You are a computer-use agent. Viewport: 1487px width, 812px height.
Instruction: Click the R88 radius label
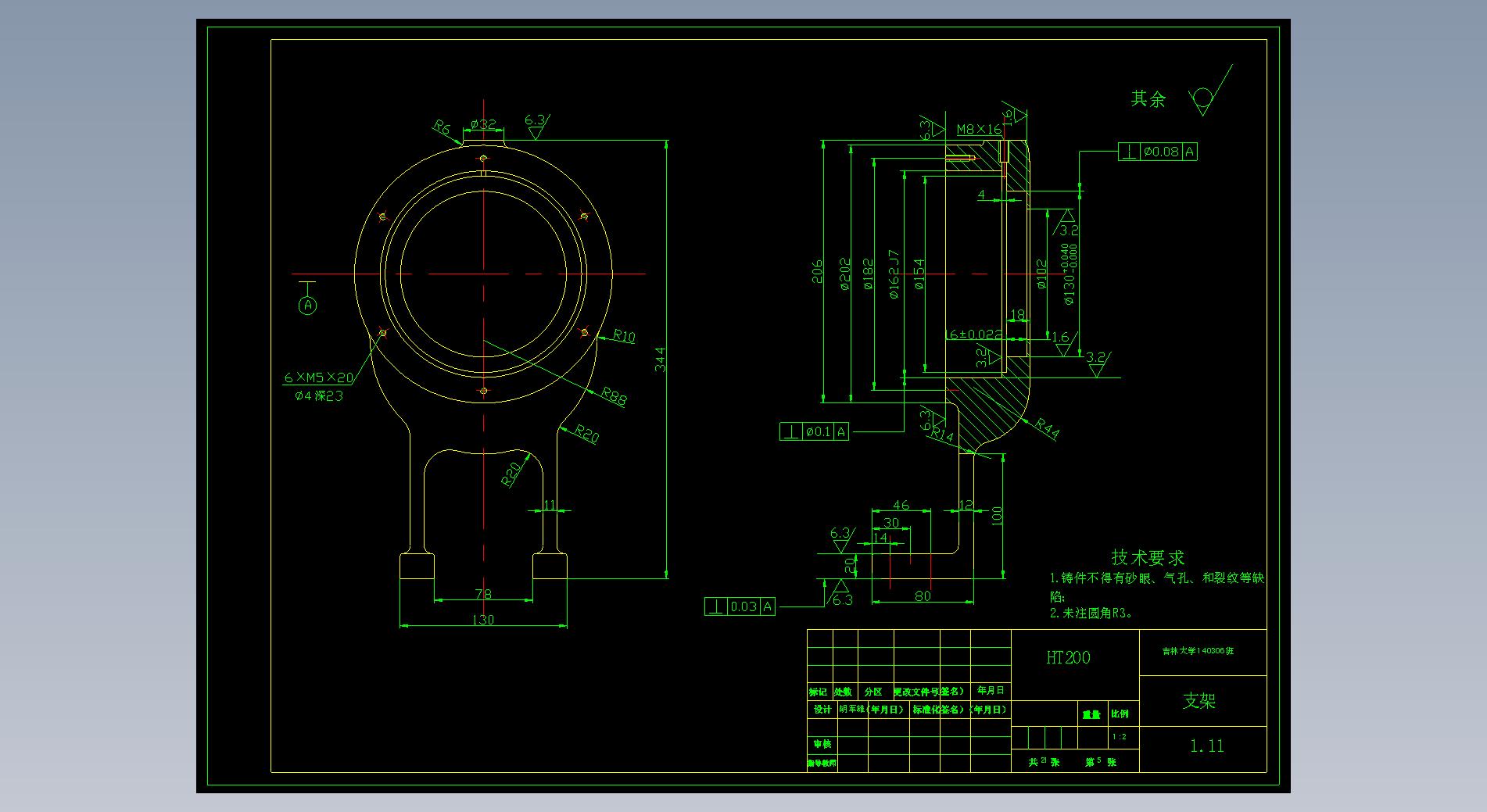[x=614, y=397]
